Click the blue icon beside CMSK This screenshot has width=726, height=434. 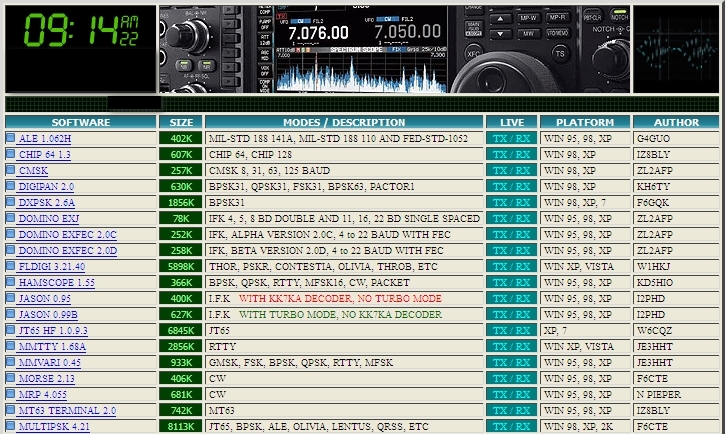(10, 170)
